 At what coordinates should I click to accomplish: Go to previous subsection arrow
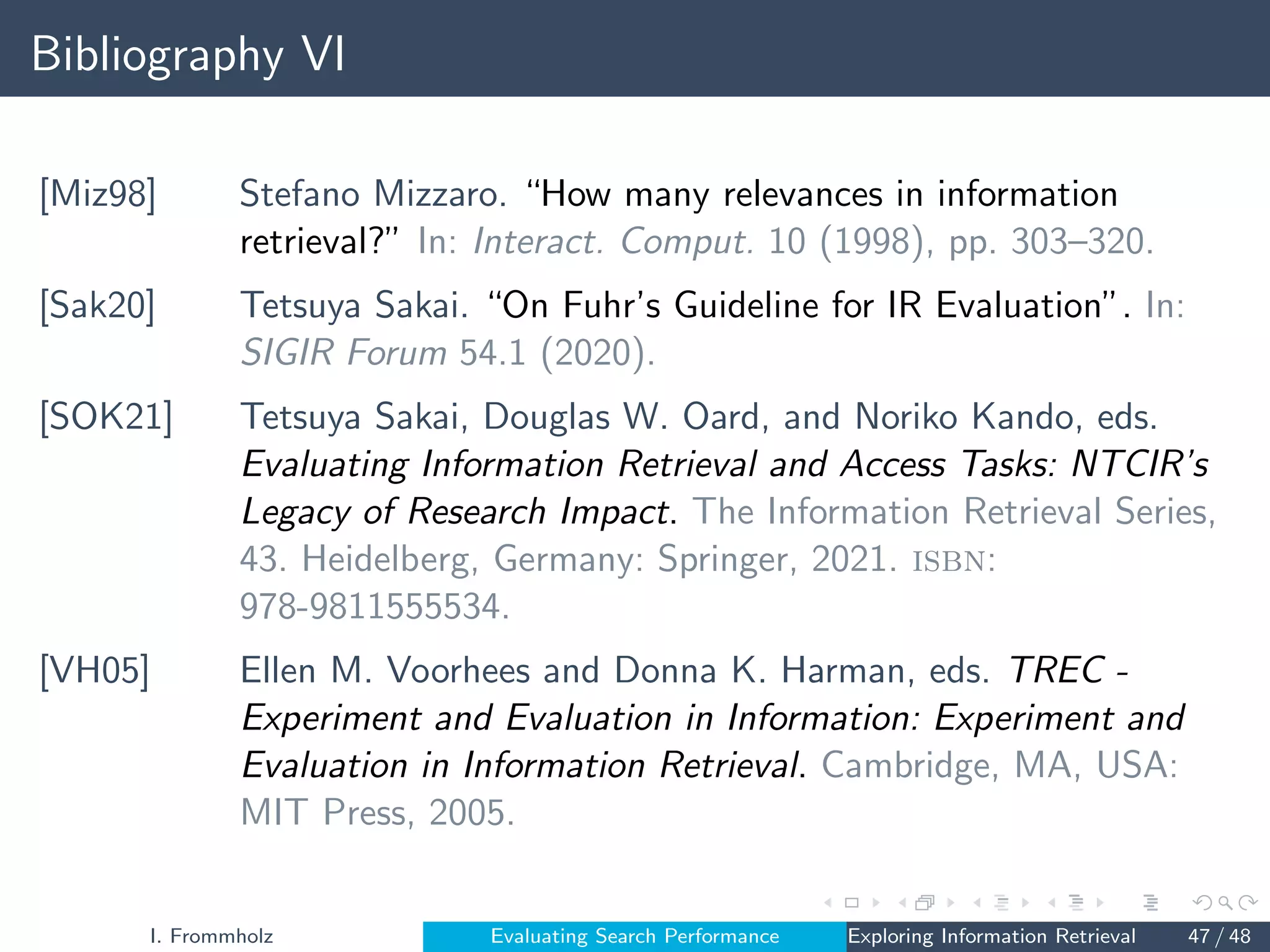click(977, 902)
